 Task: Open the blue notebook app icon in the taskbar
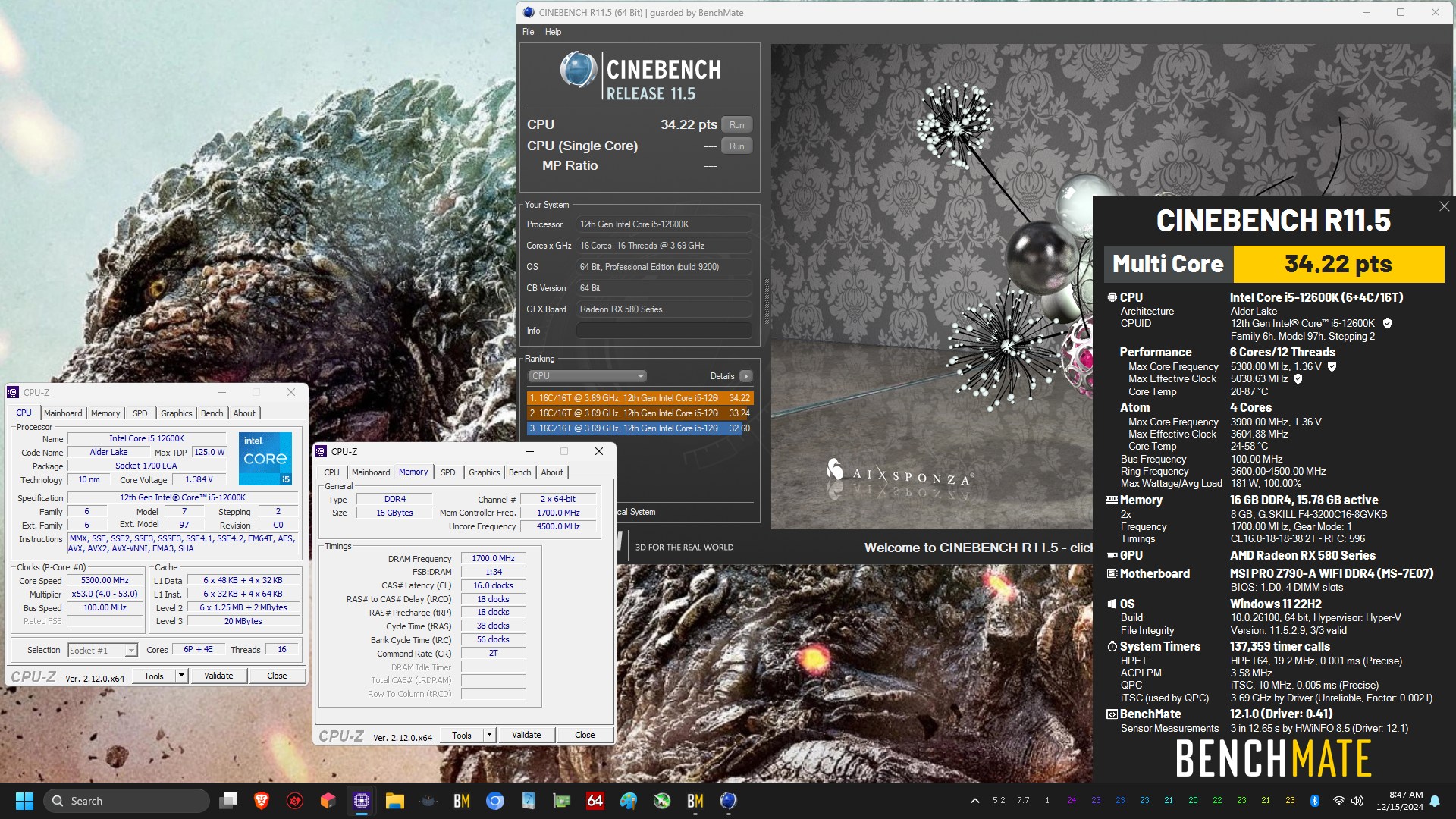tap(529, 801)
